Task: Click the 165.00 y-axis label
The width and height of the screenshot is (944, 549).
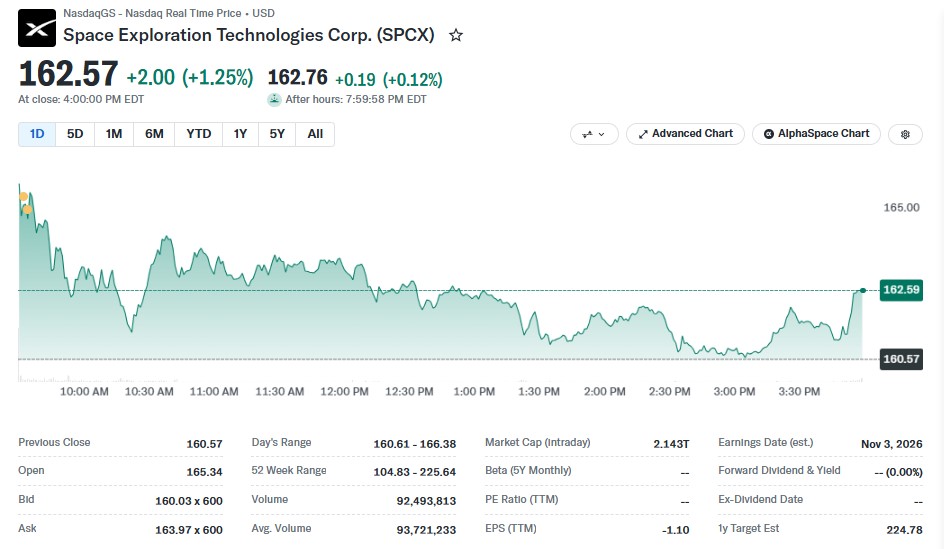Action: 901,208
